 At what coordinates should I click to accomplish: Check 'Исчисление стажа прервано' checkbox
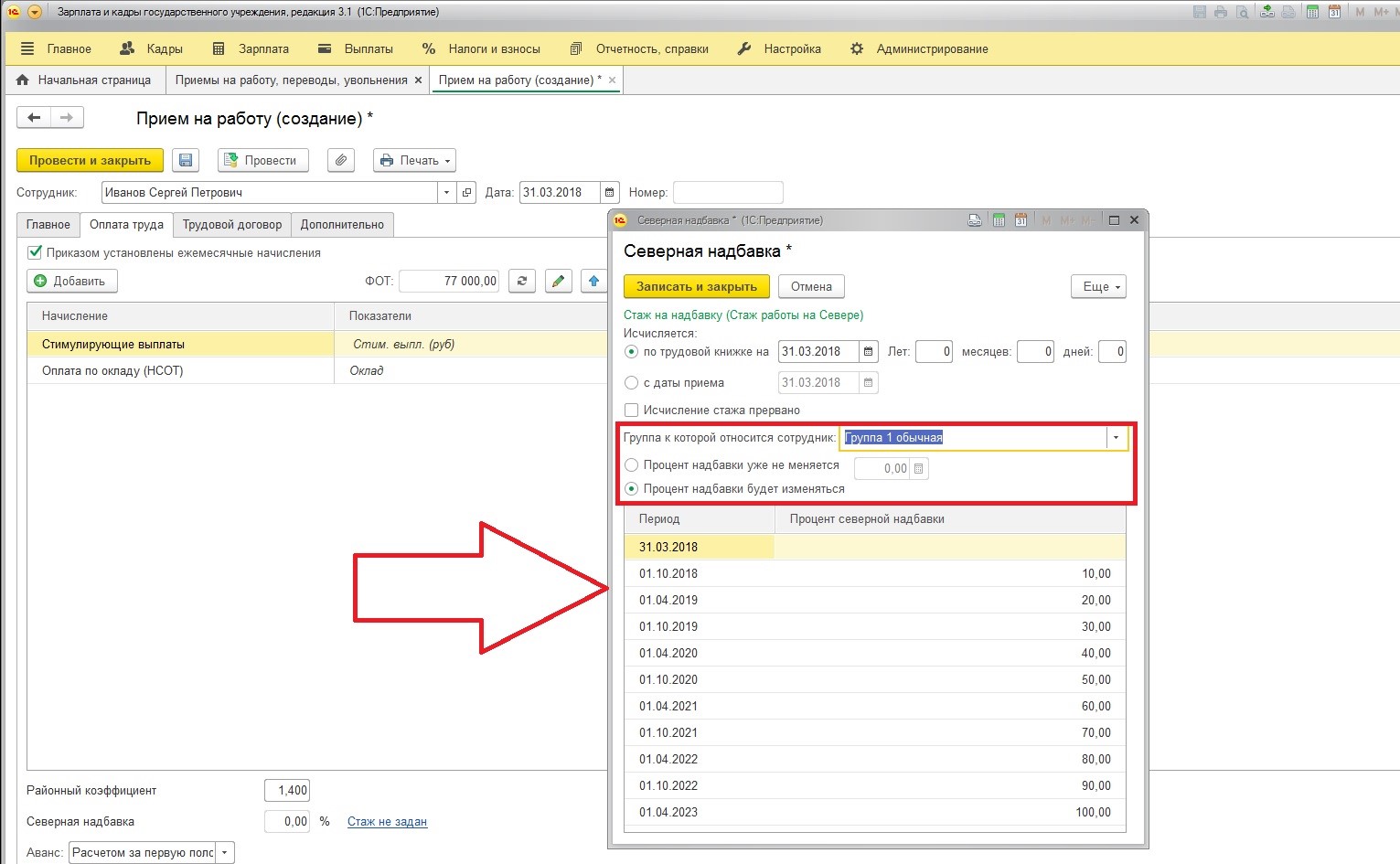pos(631,410)
